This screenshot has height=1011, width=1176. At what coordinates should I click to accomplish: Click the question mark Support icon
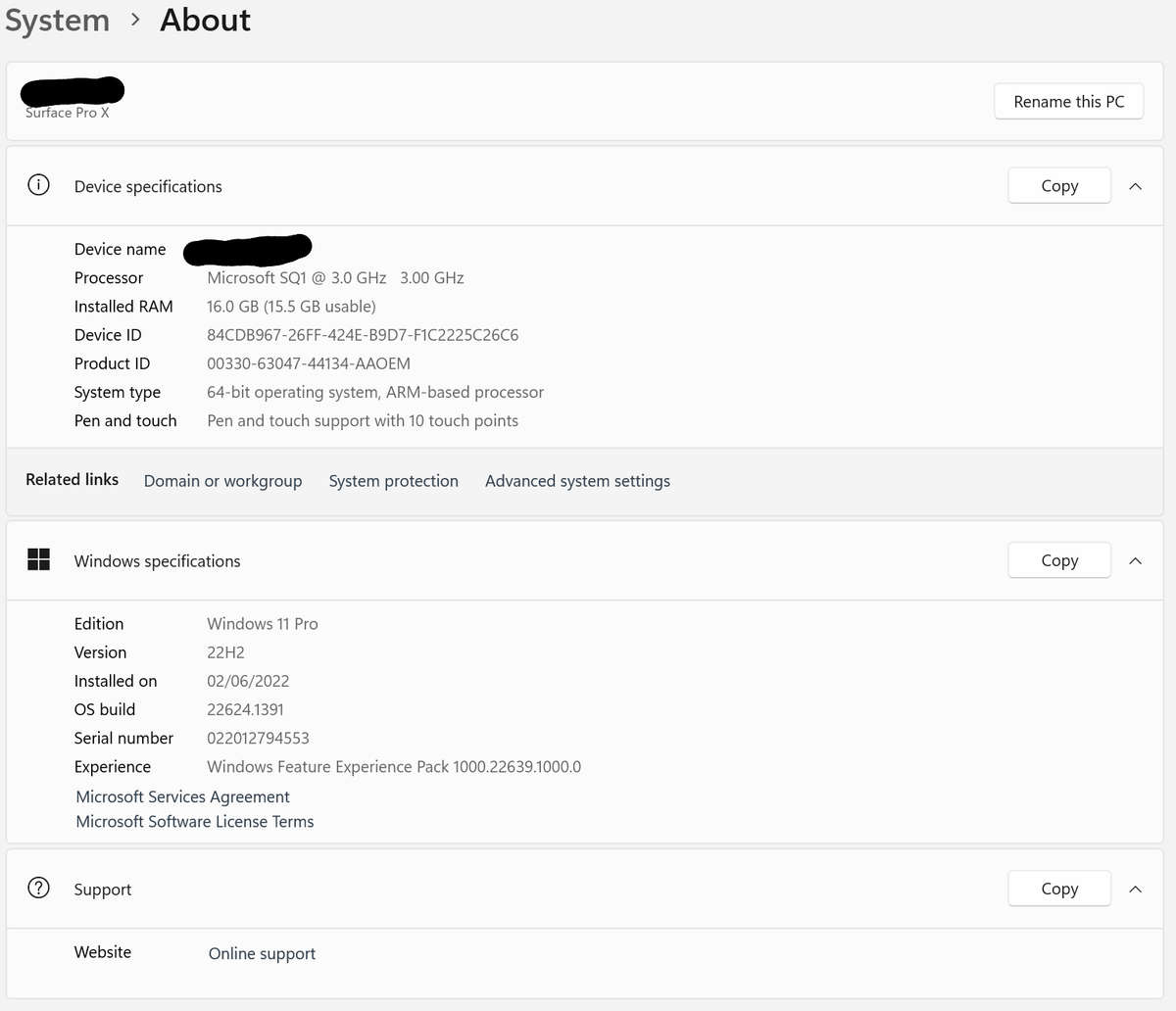pyautogui.click(x=38, y=888)
